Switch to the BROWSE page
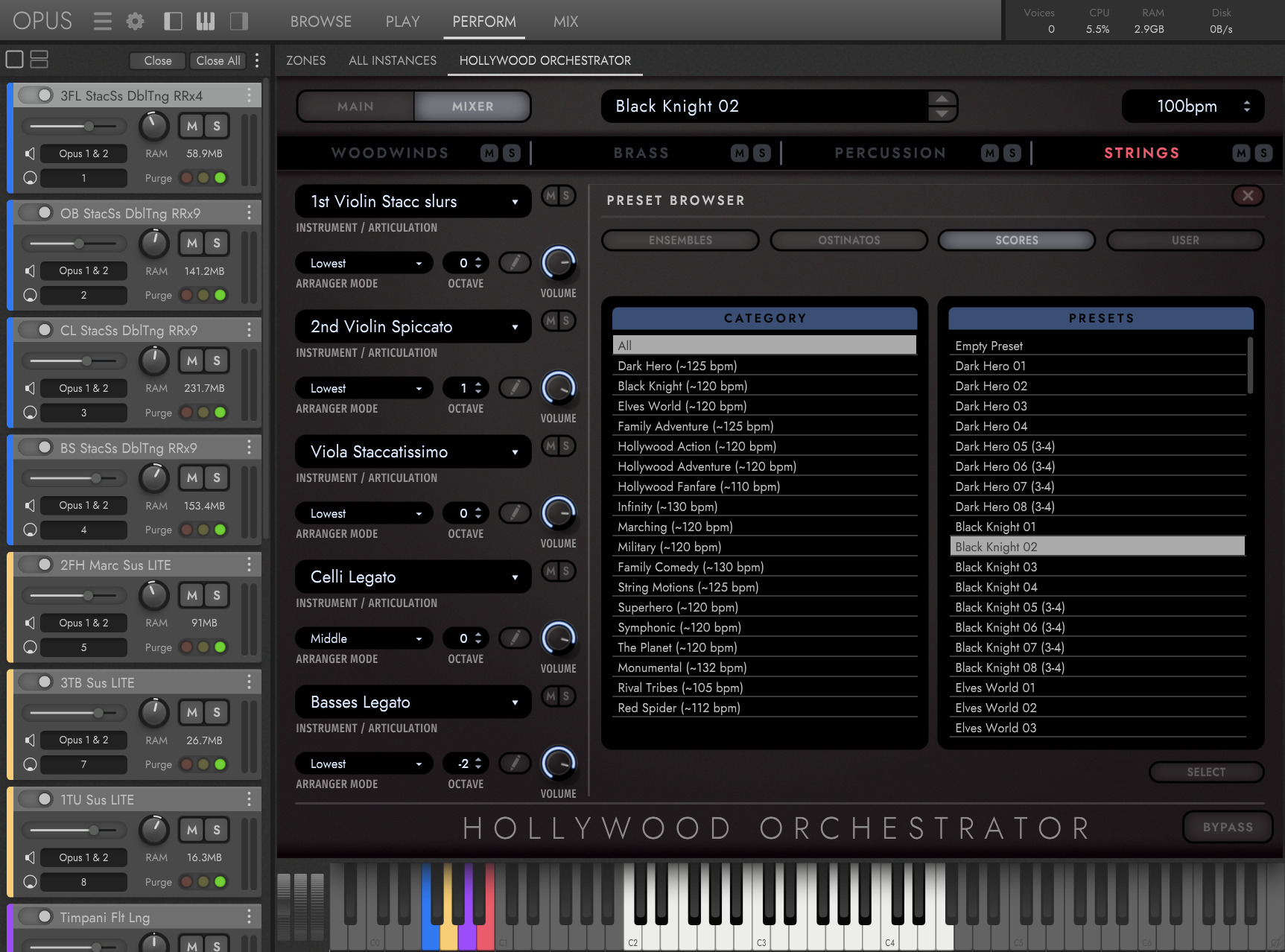The image size is (1285, 952). click(x=321, y=22)
